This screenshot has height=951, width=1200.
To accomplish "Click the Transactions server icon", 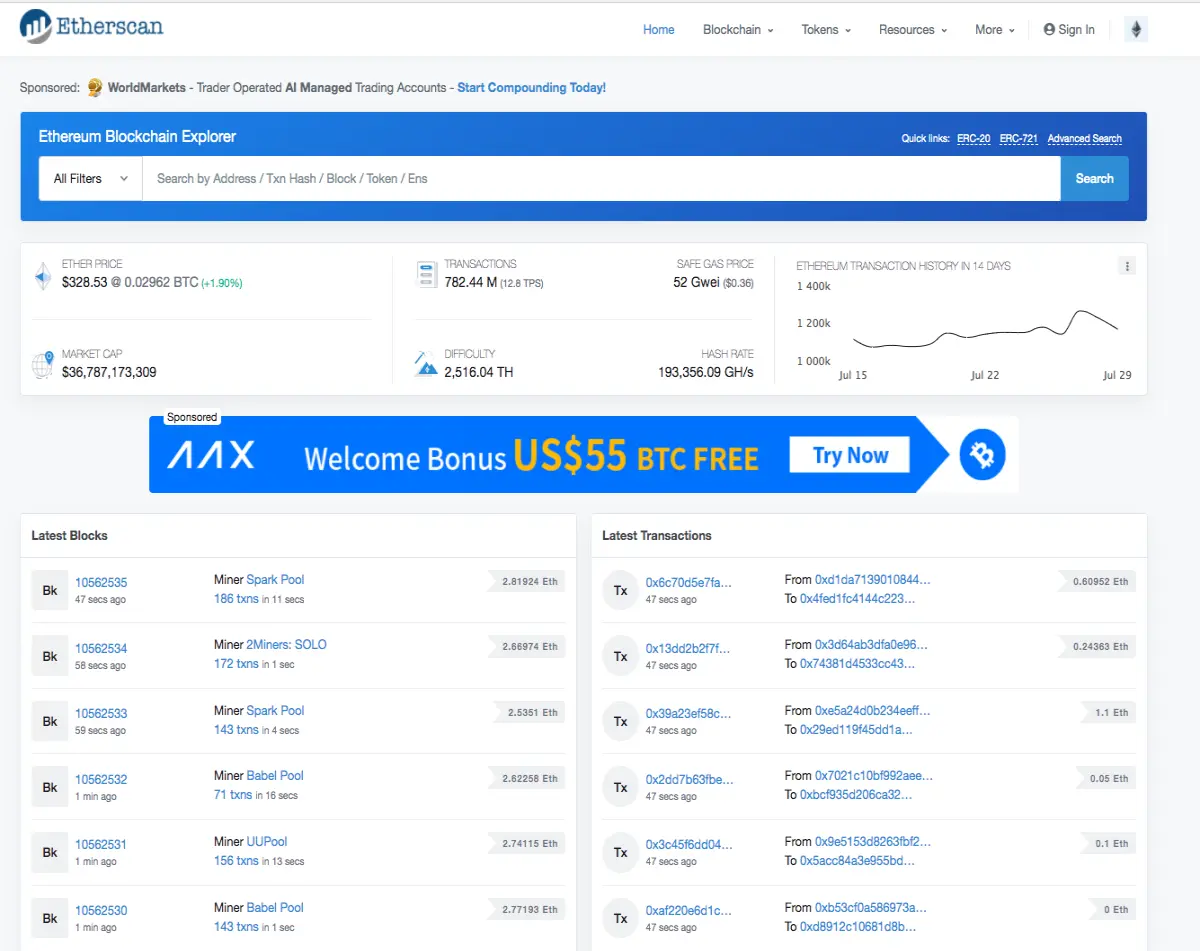I will click(x=427, y=275).
